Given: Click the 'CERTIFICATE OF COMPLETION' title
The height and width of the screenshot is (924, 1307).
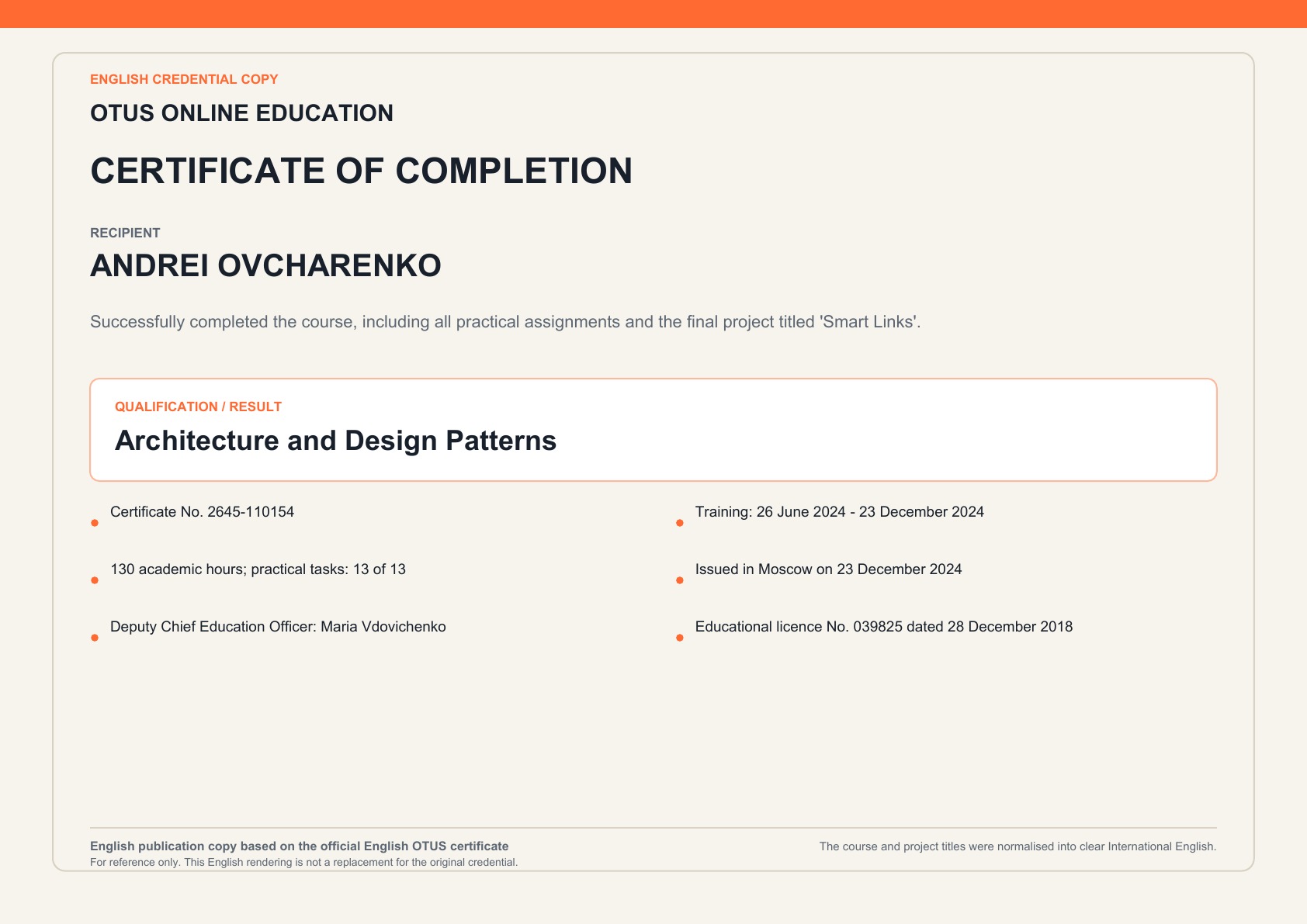Looking at the screenshot, I should (x=361, y=171).
